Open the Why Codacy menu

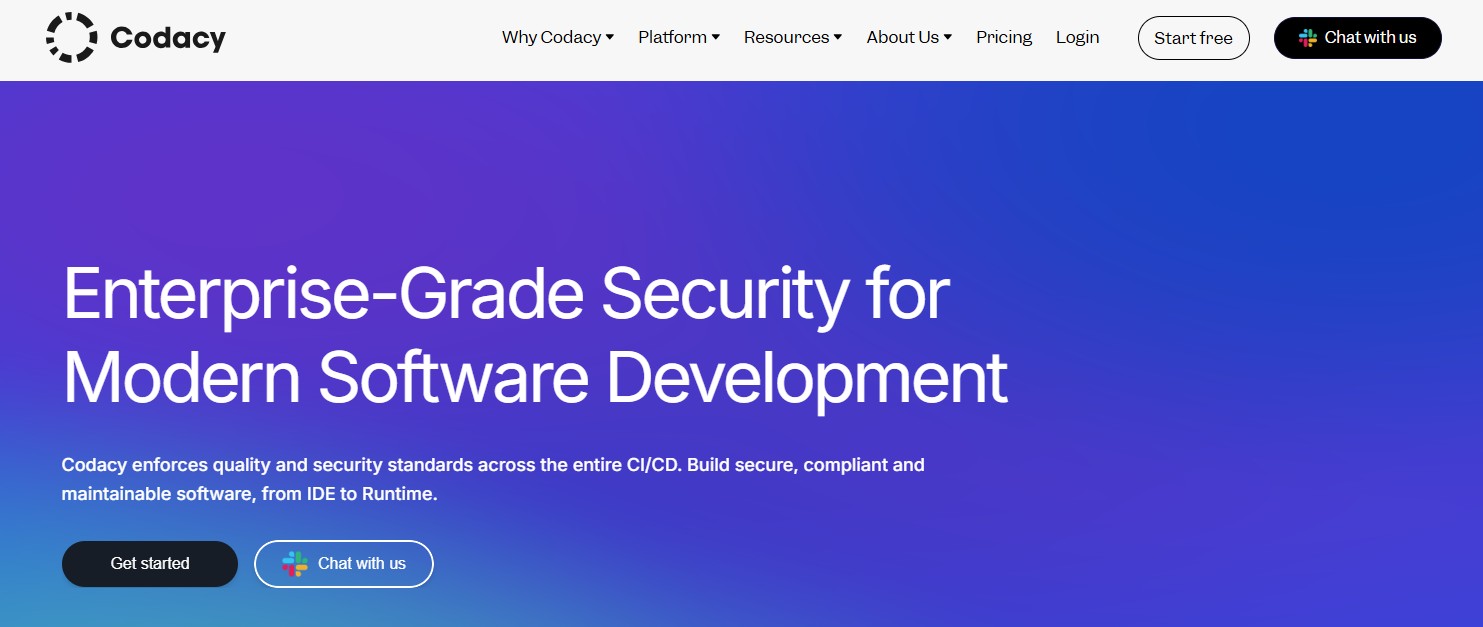pos(558,37)
